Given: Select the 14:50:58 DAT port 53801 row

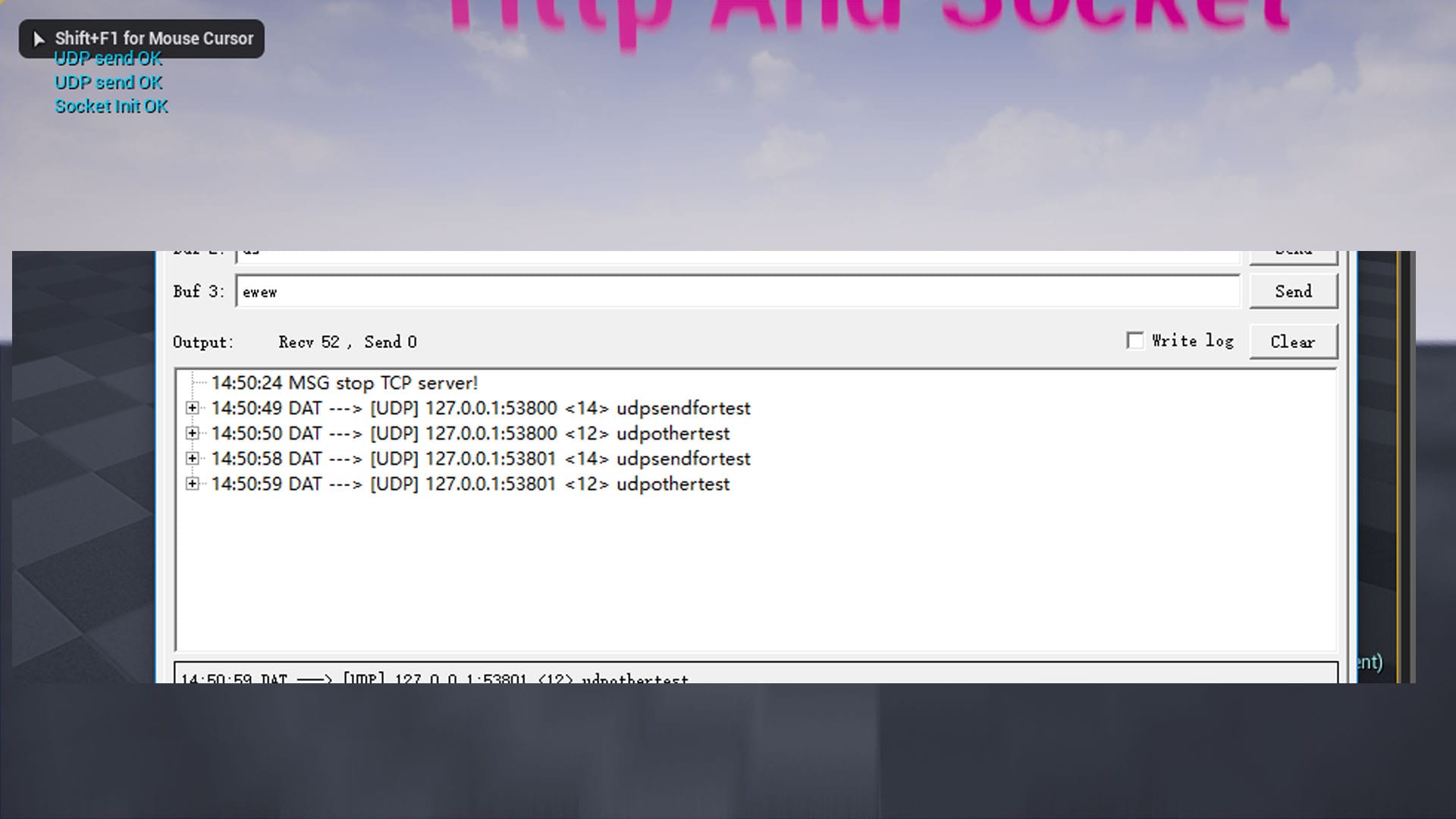Looking at the screenshot, I should [x=480, y=458].
